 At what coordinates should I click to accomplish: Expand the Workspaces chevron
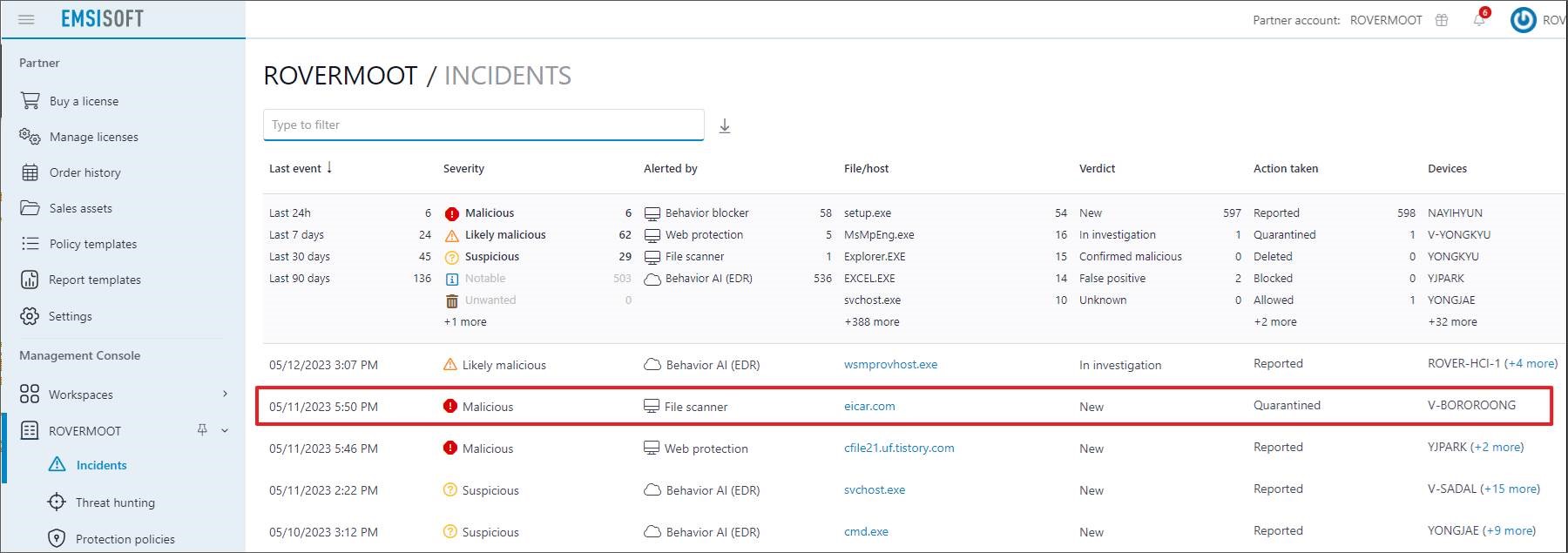[225, 395]
